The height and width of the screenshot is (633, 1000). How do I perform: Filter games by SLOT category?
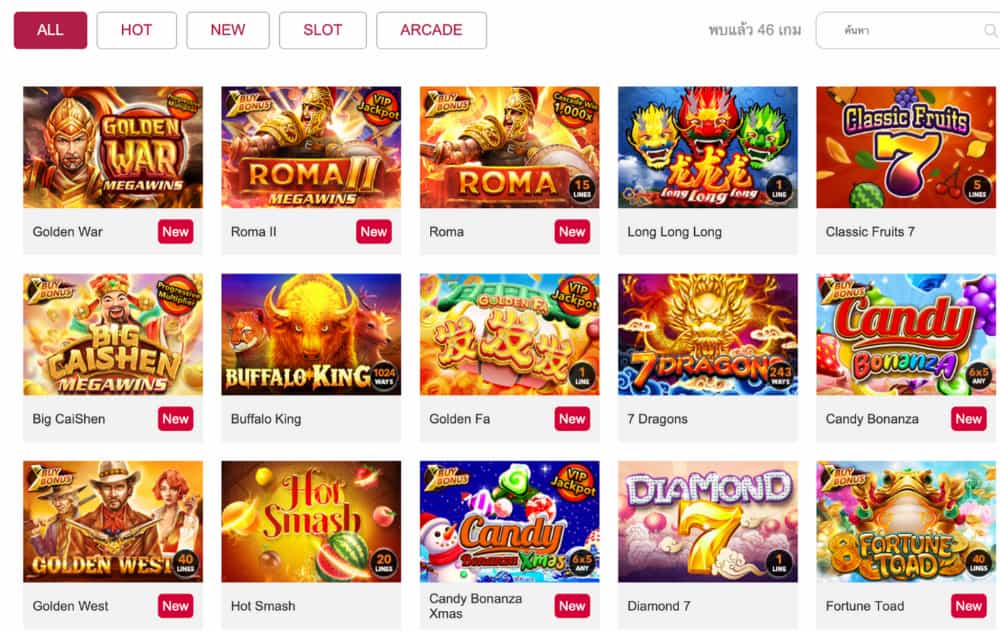coord(323,30)
